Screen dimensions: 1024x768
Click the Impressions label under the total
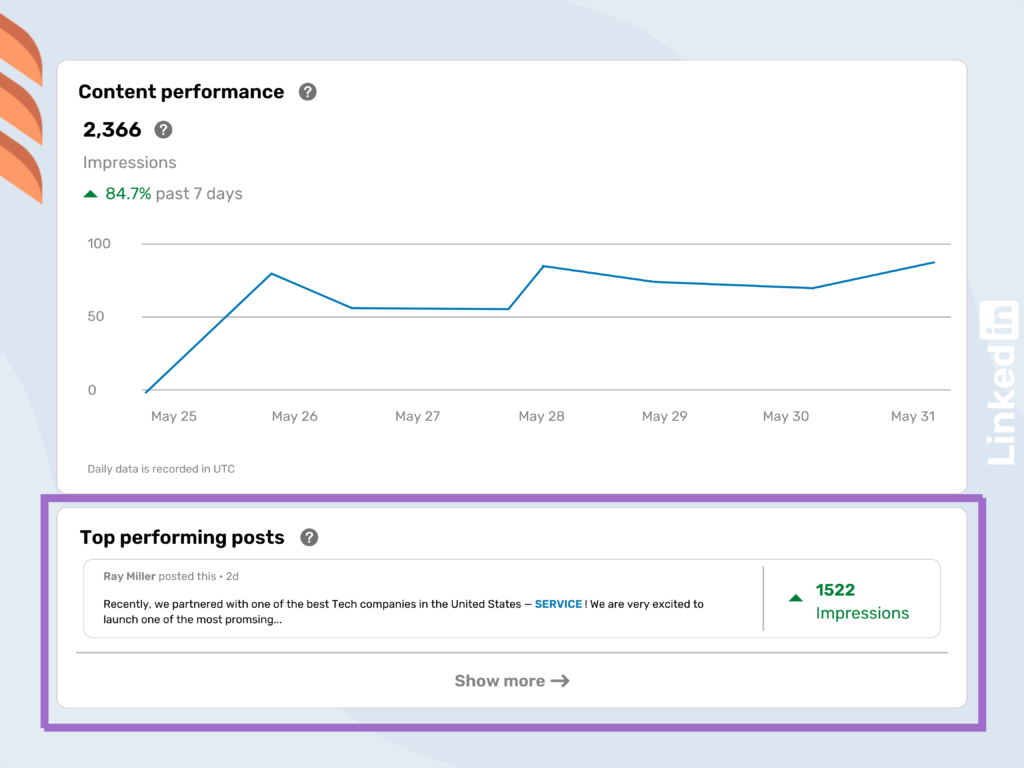129,162
